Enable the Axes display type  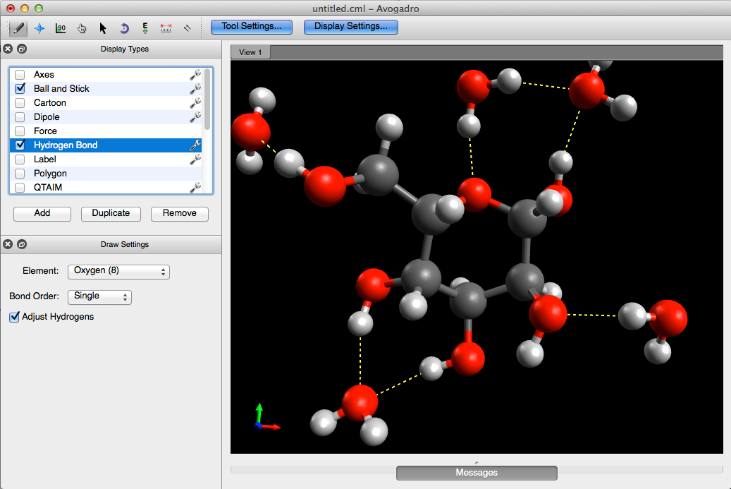pyautogui.click(x=20, y=75)
